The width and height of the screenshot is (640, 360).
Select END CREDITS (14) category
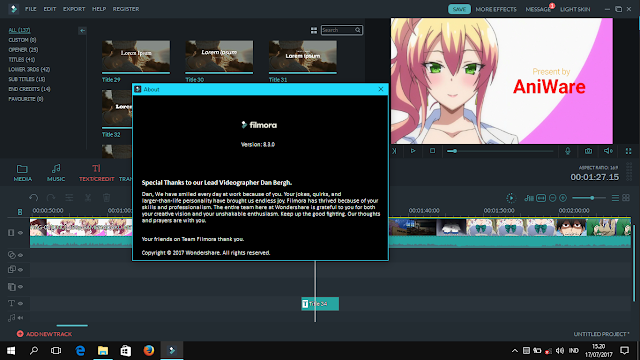coord(29,89)
